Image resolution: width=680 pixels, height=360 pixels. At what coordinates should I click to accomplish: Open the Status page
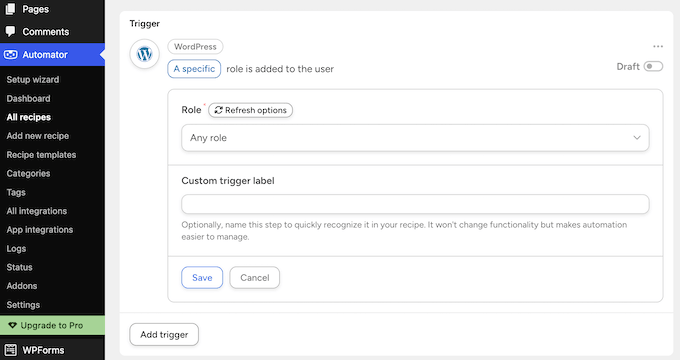pyautogui.click(x=20, y=267)
